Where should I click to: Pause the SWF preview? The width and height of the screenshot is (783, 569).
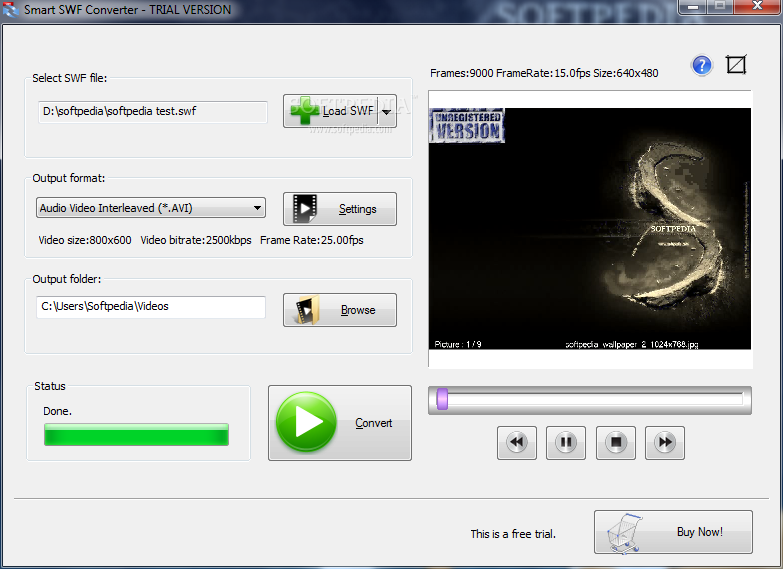point(566,442)
